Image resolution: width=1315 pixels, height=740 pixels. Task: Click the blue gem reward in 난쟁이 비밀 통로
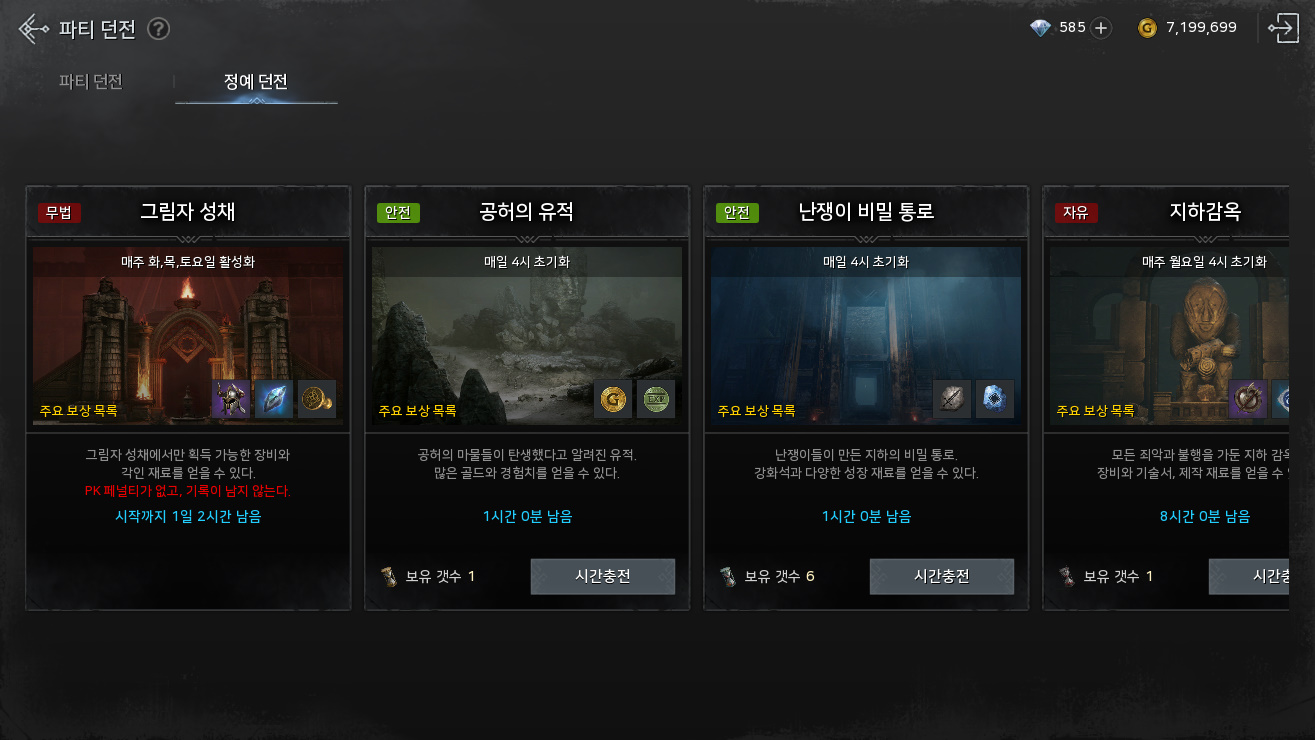(995, 399)
